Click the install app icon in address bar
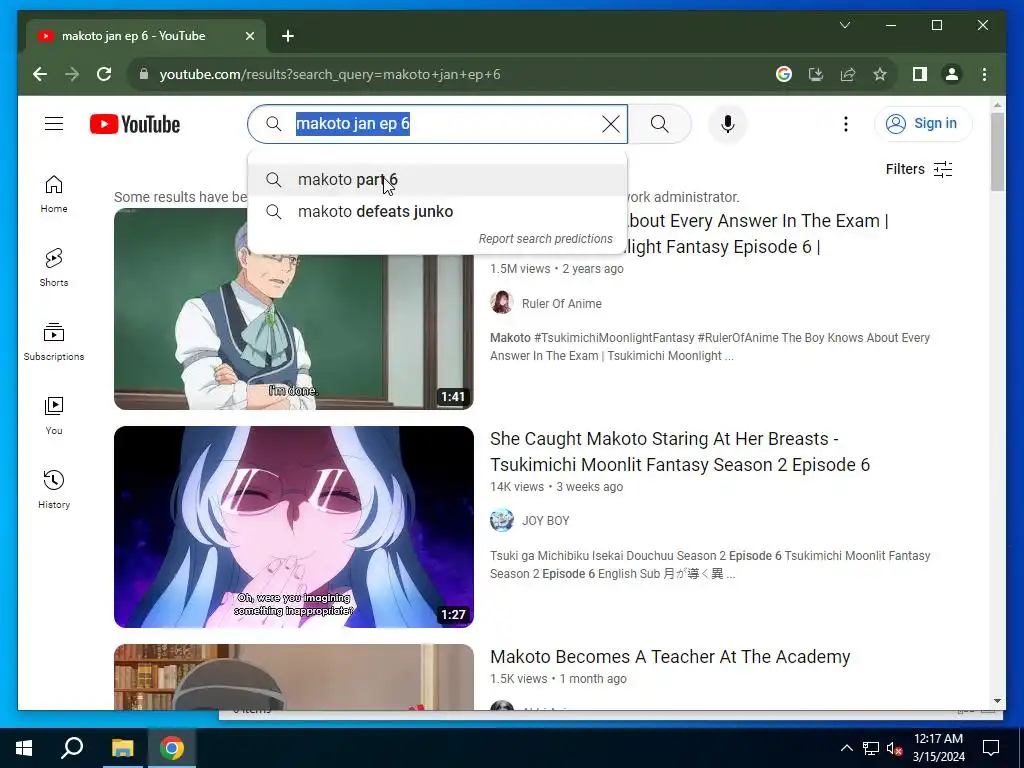The image size is (1024, 768). (816, 74)
